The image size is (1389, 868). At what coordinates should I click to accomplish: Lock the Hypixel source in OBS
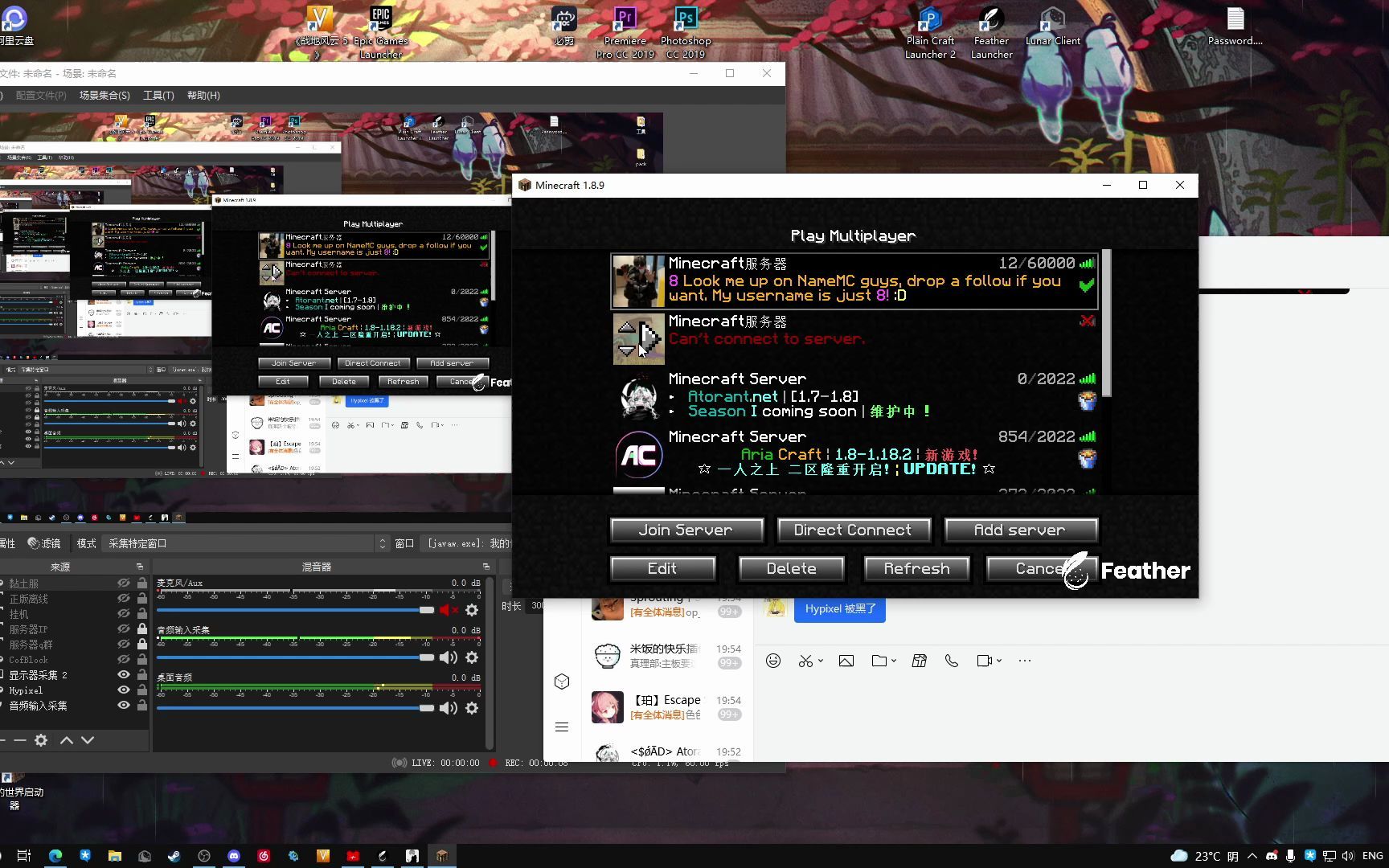142,690
